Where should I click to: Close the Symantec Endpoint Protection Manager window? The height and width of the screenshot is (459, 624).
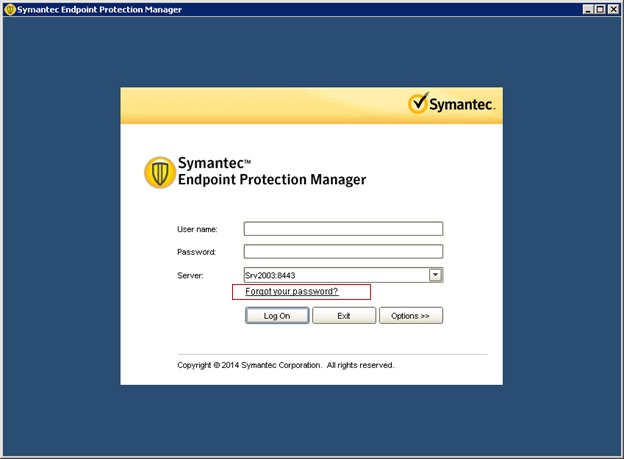point(613,9)
